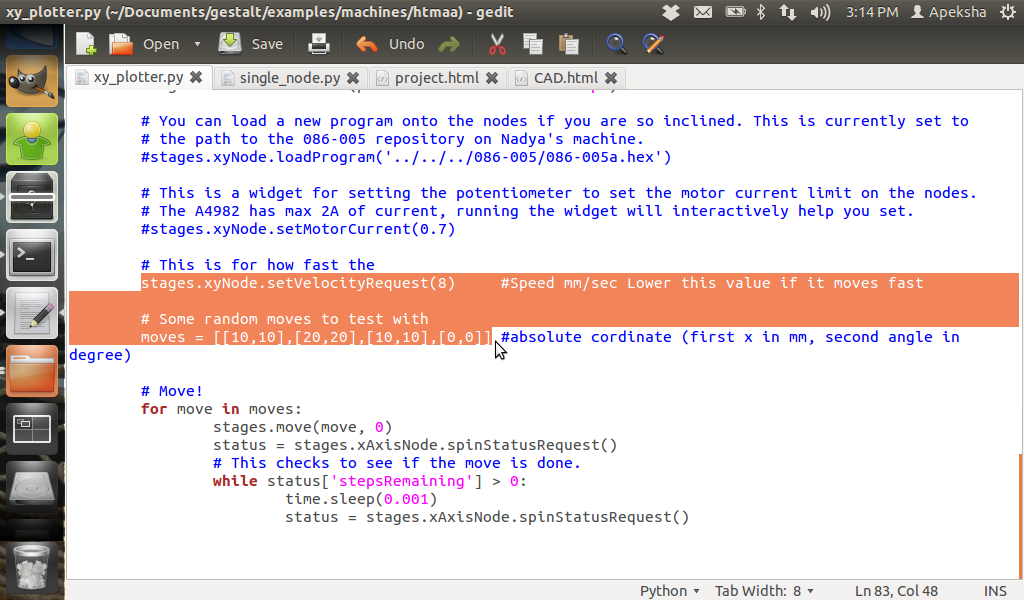Click the 'for move in moves:' line
The image size is (1024, 600).
point(221,409)
